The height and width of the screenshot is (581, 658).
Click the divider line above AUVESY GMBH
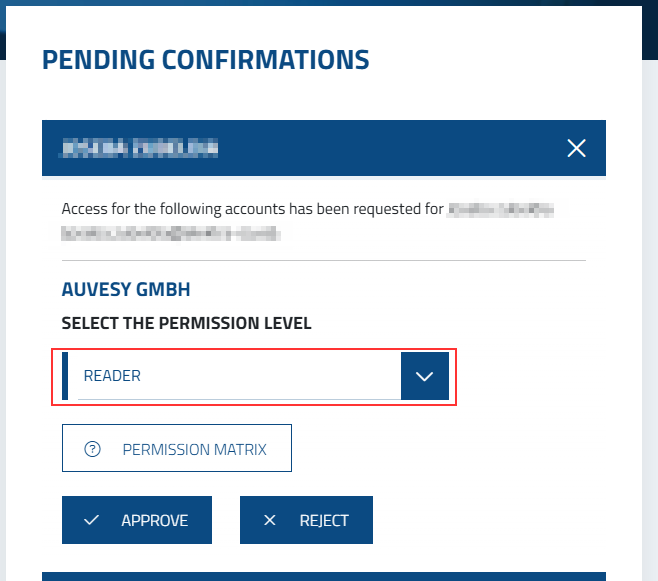click(323, 261)
